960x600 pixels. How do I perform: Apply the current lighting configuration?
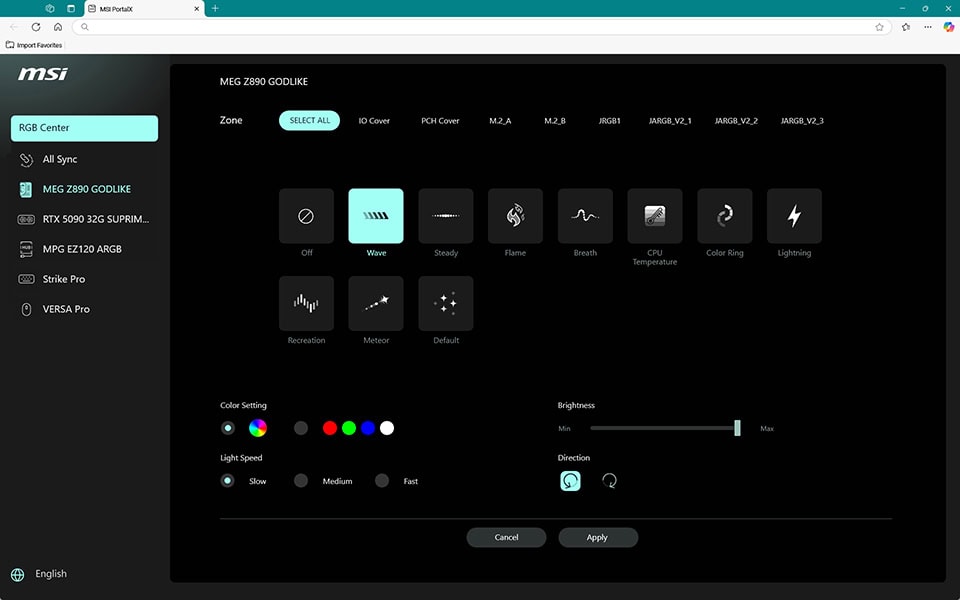[598, 537]
